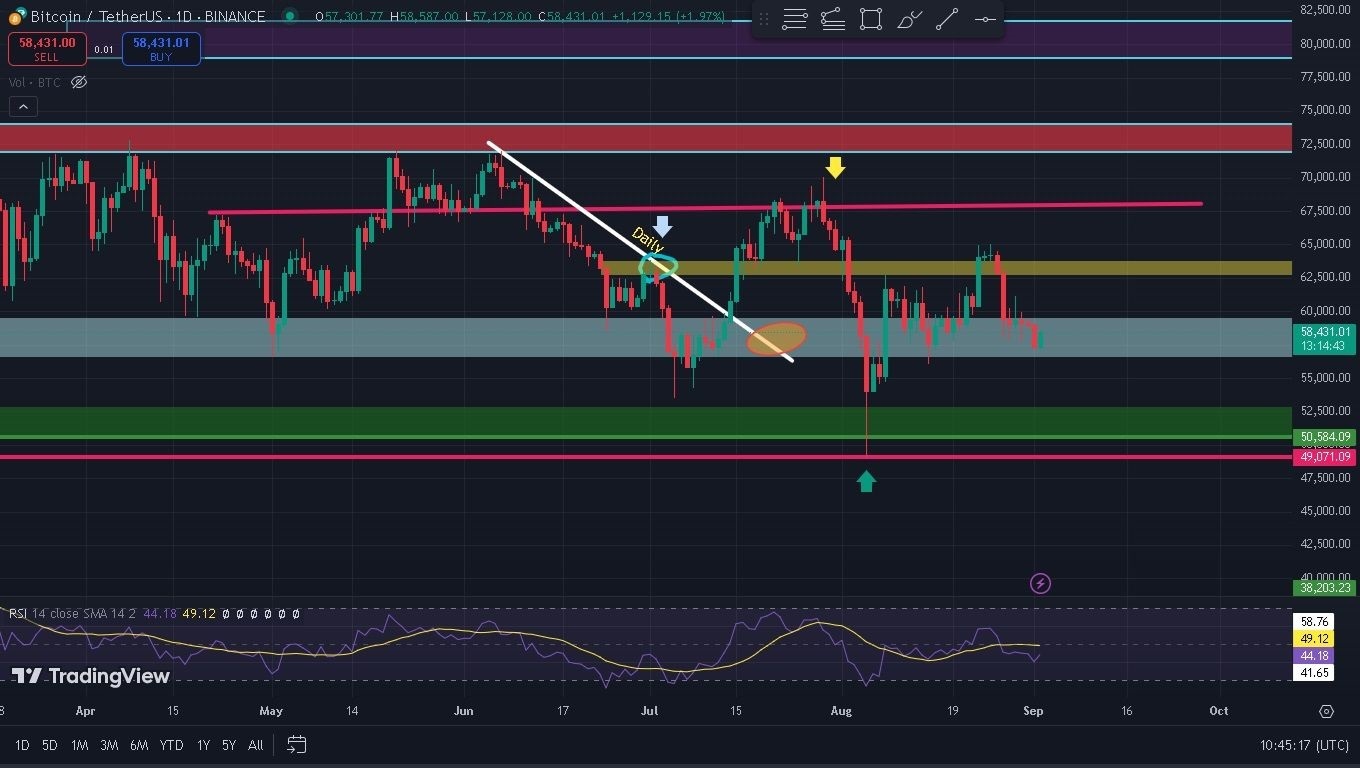Screen dimensions: 1360x768
Task: Grab the drawing toolbar's dotted handle
Action: click(764, 19)
